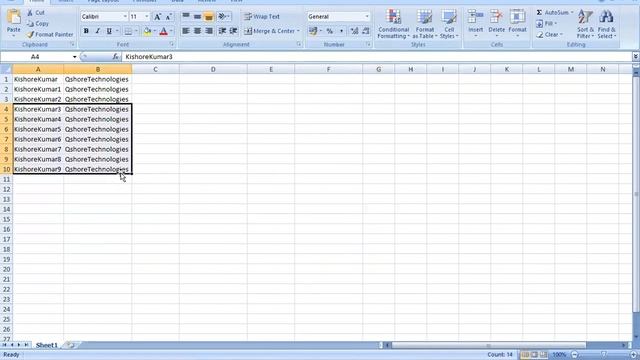Image resolution: width=640 pixels, height=360 pixels.
Task: Click Merge & Center
Action: point(271,31)
